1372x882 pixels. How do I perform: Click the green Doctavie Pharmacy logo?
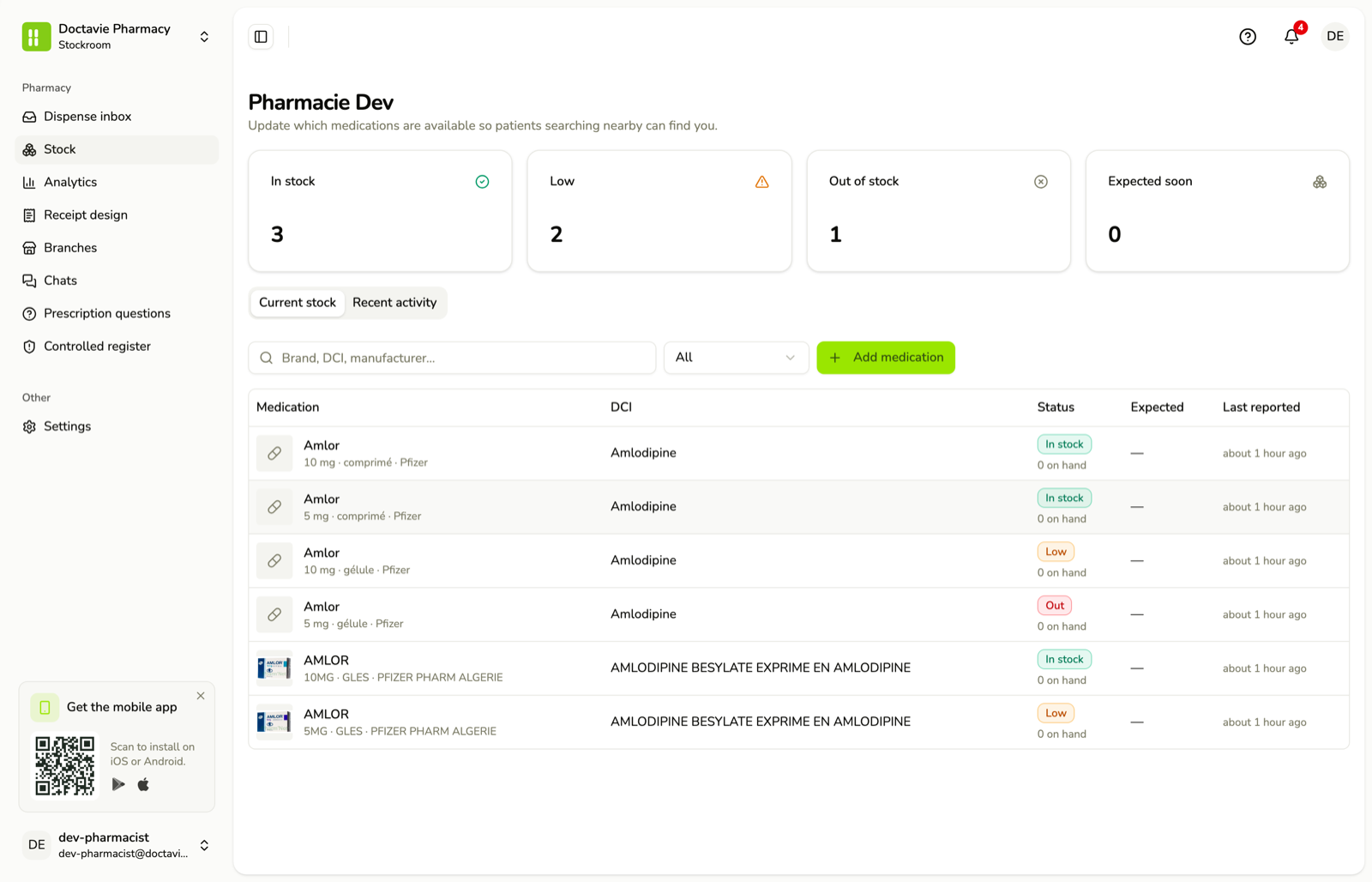[x=36, y=37]
